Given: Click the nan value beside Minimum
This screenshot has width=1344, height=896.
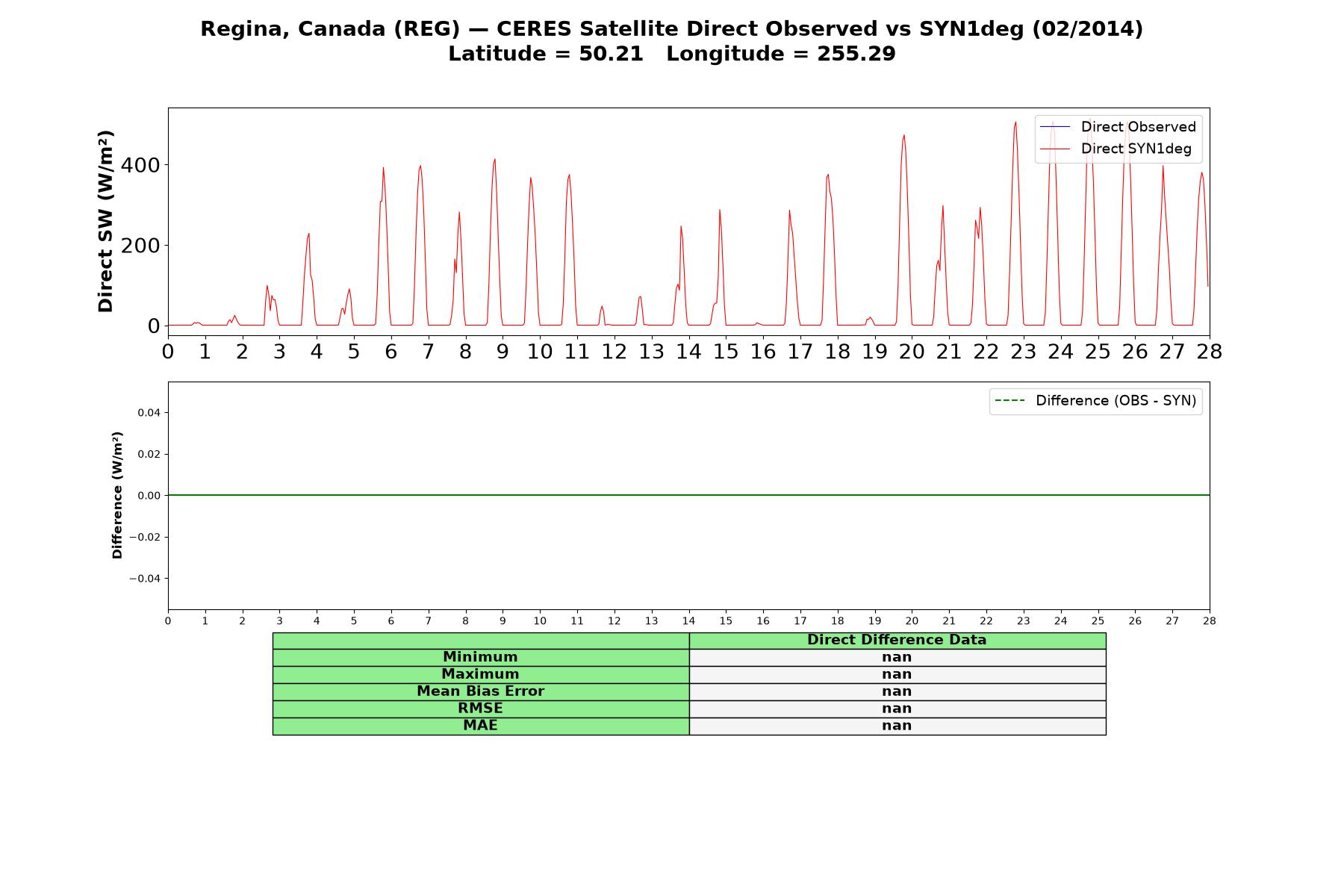Looking at the screenshot, I should pos(897,657).
